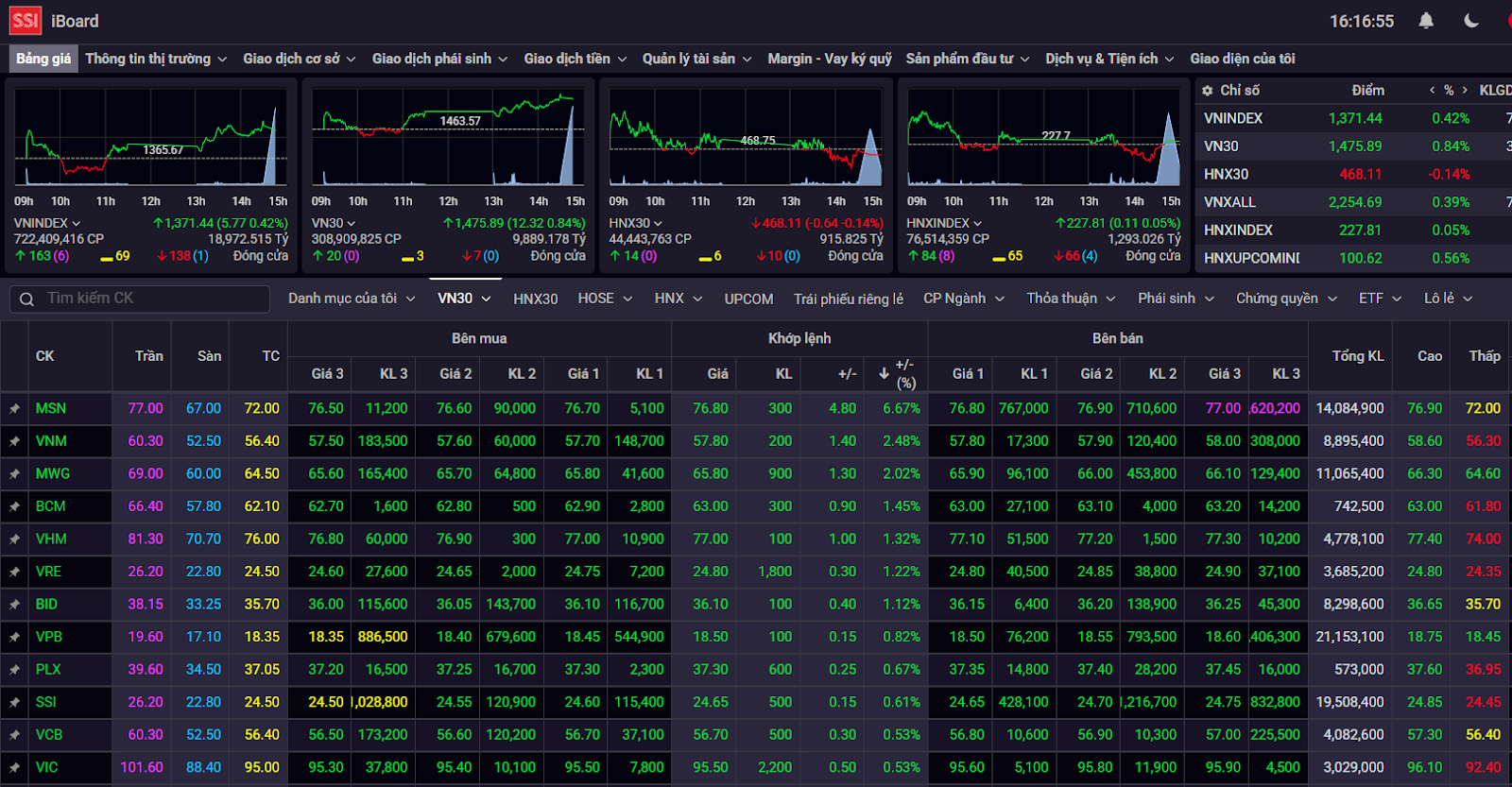Expand Quản lý tài sản menu
The width and height of the screenshot is (1512, 787).
click(697, 59)
